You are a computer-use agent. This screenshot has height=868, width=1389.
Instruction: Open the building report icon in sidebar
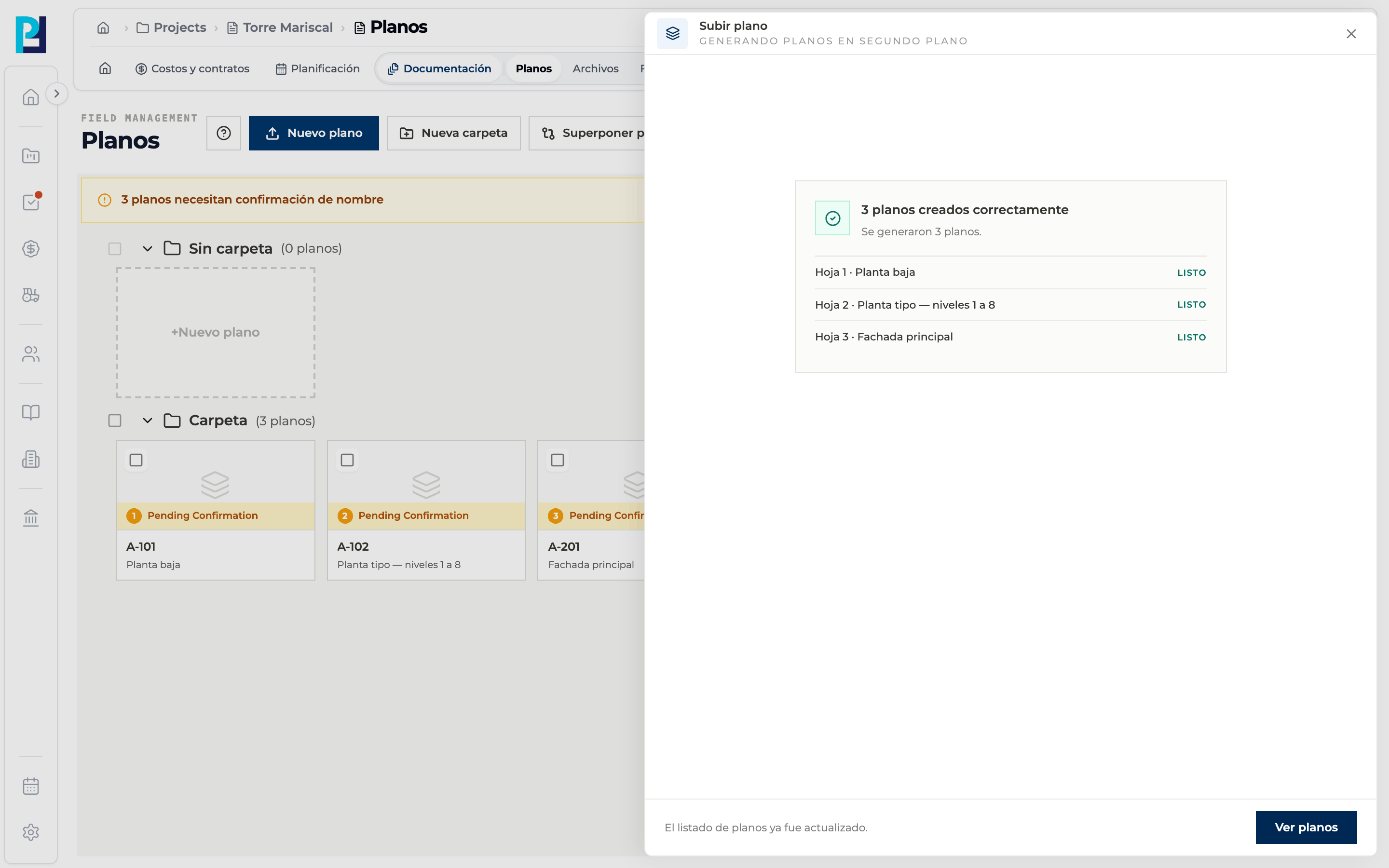[31, 459]
